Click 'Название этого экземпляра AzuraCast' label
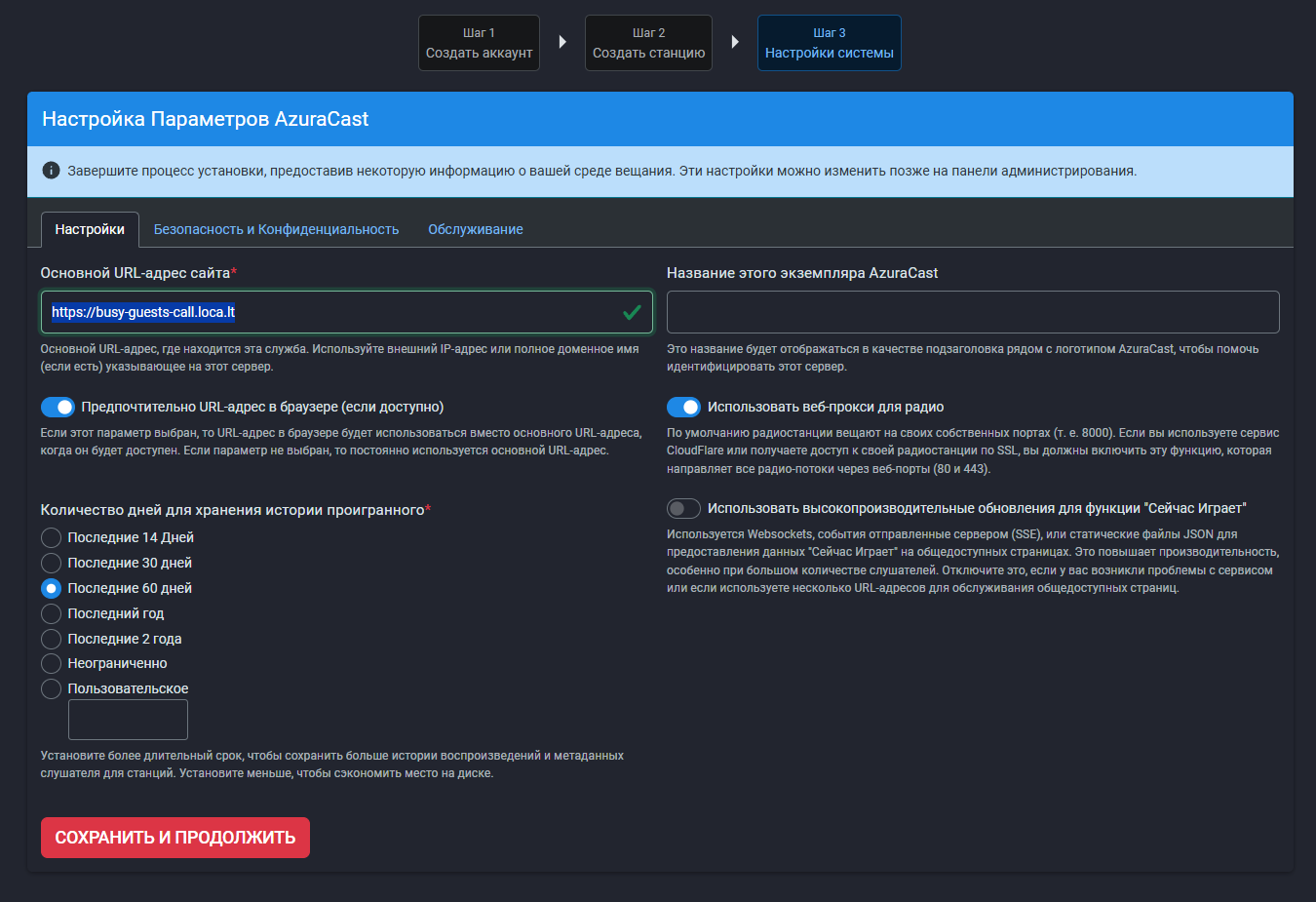The image size is (1316, 902). click(x=802, y=273)
